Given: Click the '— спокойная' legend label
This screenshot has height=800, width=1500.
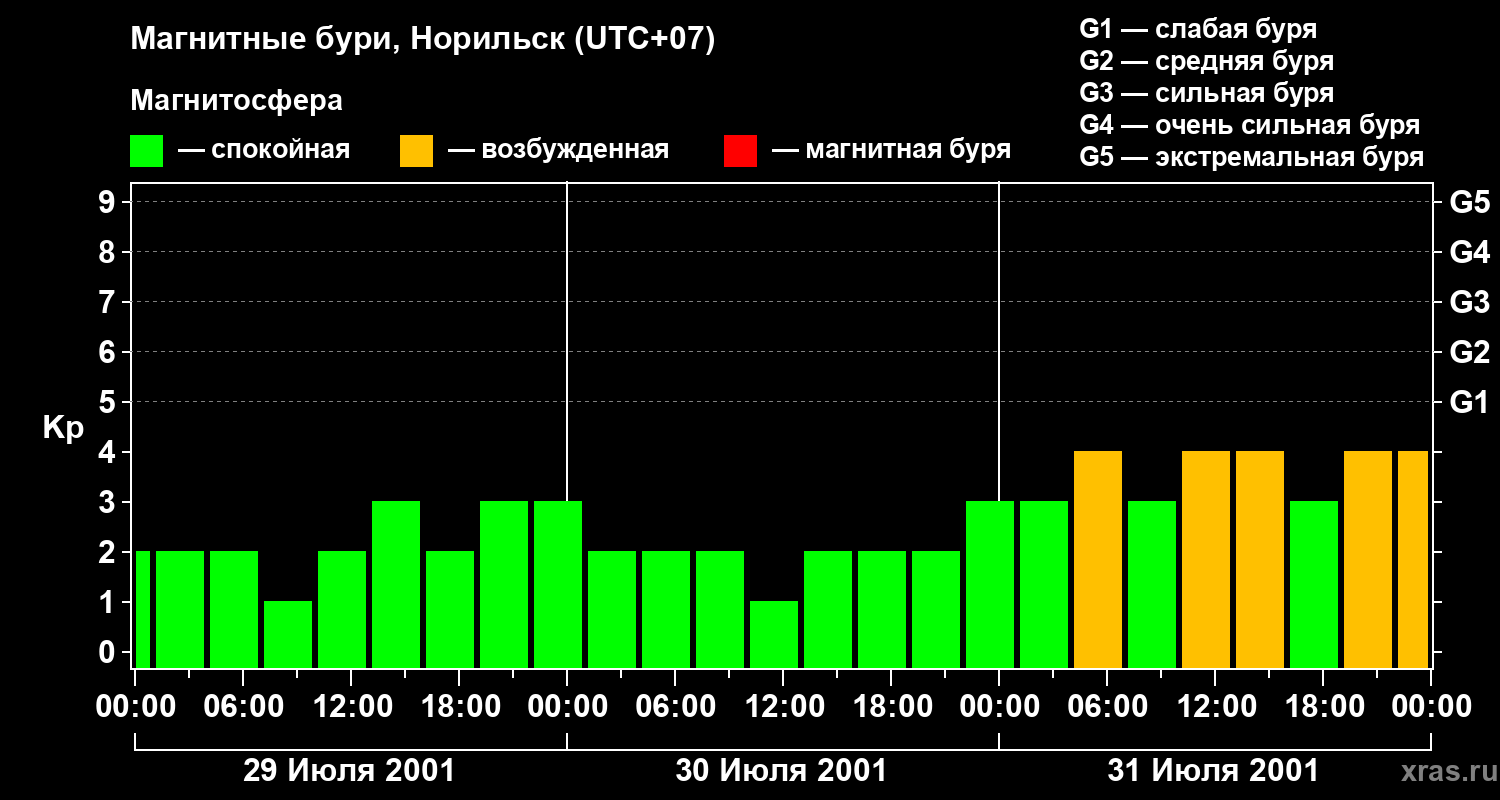Looking at the screenshot, I should 264,151.
